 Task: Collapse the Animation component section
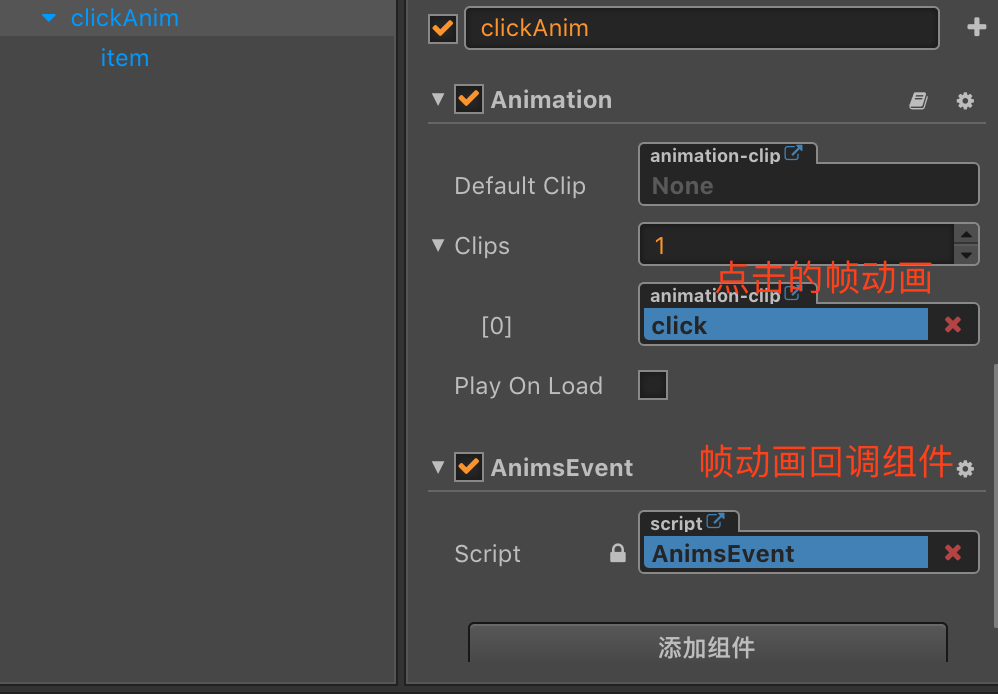point(438,99)
